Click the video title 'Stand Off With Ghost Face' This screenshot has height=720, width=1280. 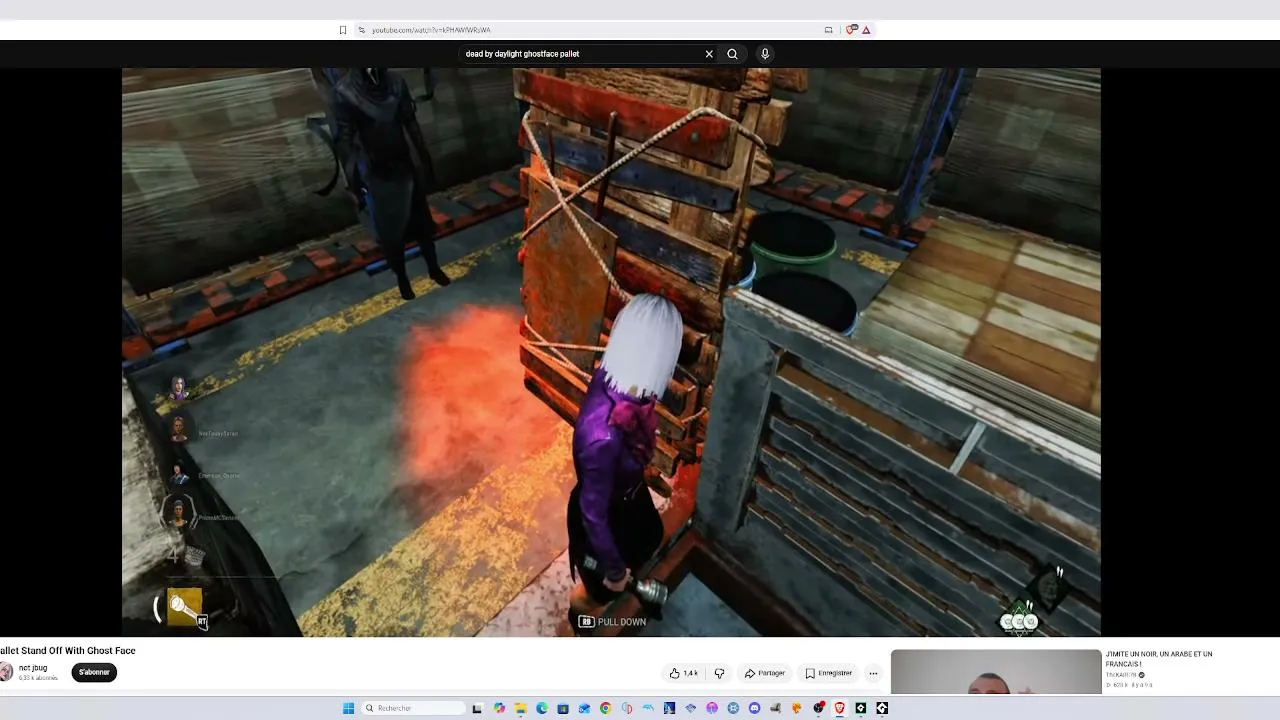point(68,651)
